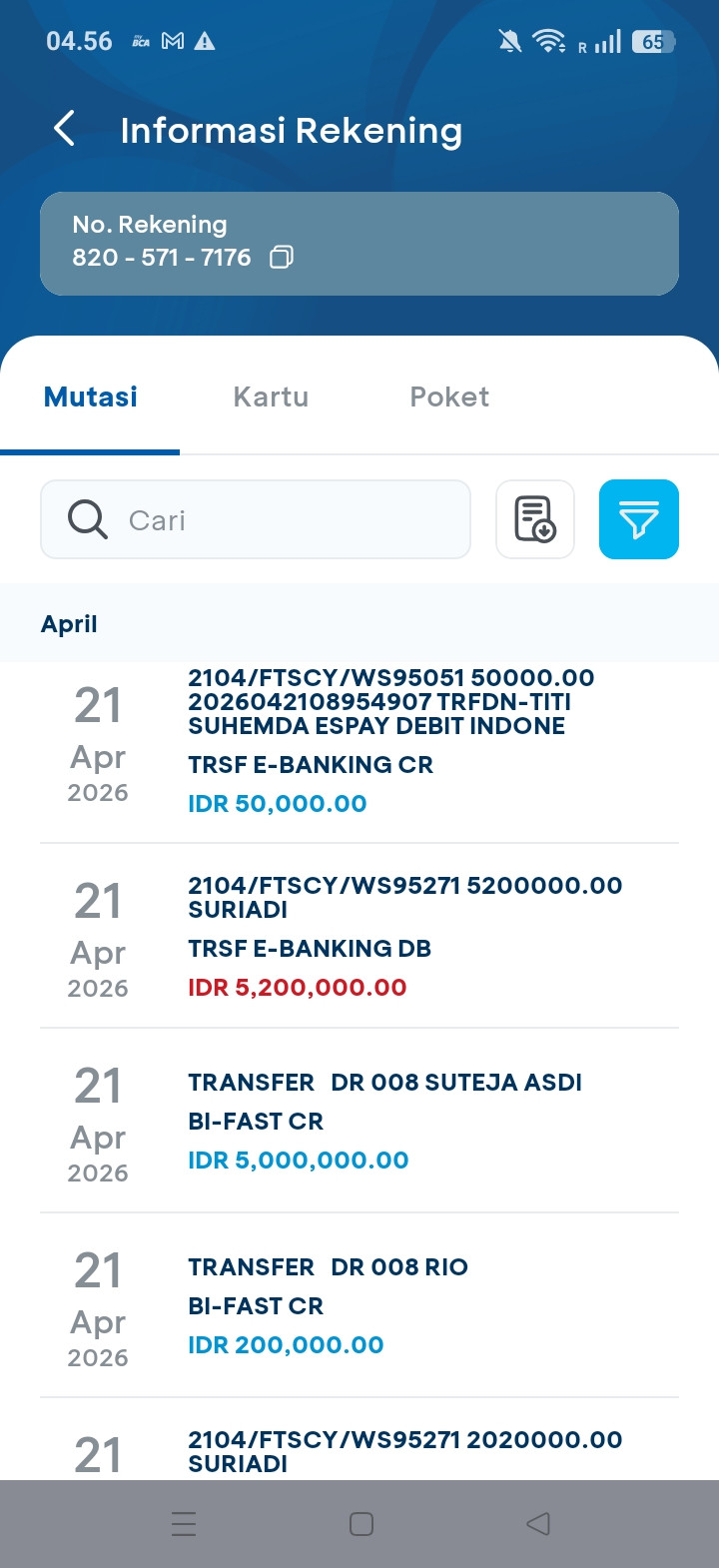Tap the warning triangle icon in status bar

[205, 41]
